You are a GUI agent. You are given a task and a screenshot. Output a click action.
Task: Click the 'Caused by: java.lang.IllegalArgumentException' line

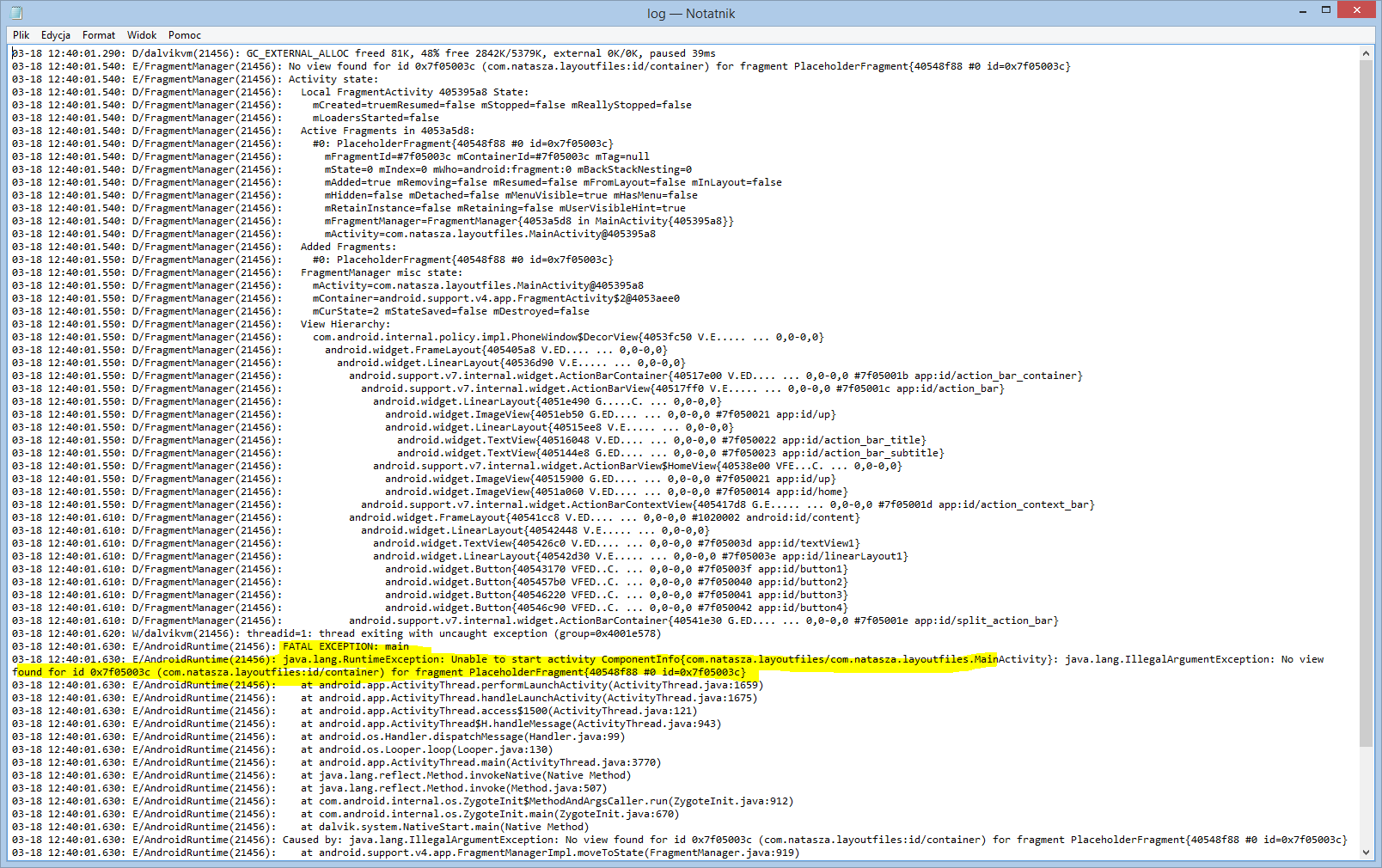[680, 840]
